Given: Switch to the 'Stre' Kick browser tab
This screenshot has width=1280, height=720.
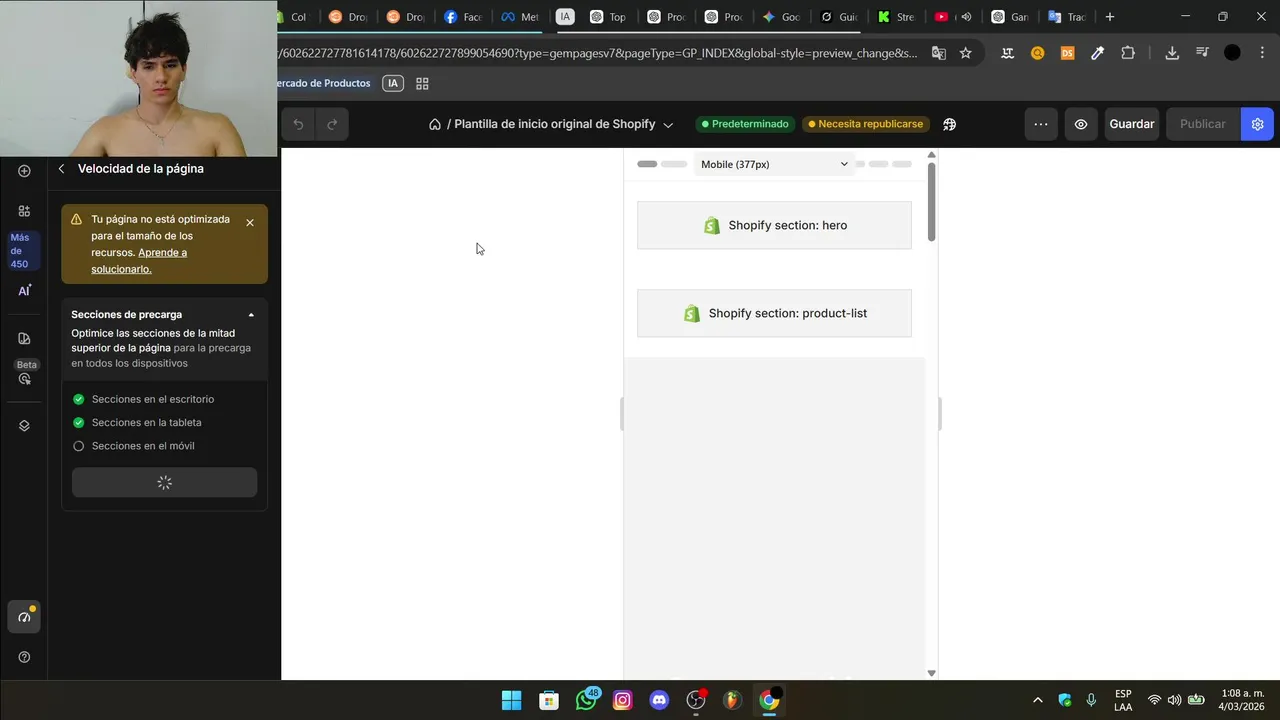Looking at the screenshot, I should coord(897,17).
